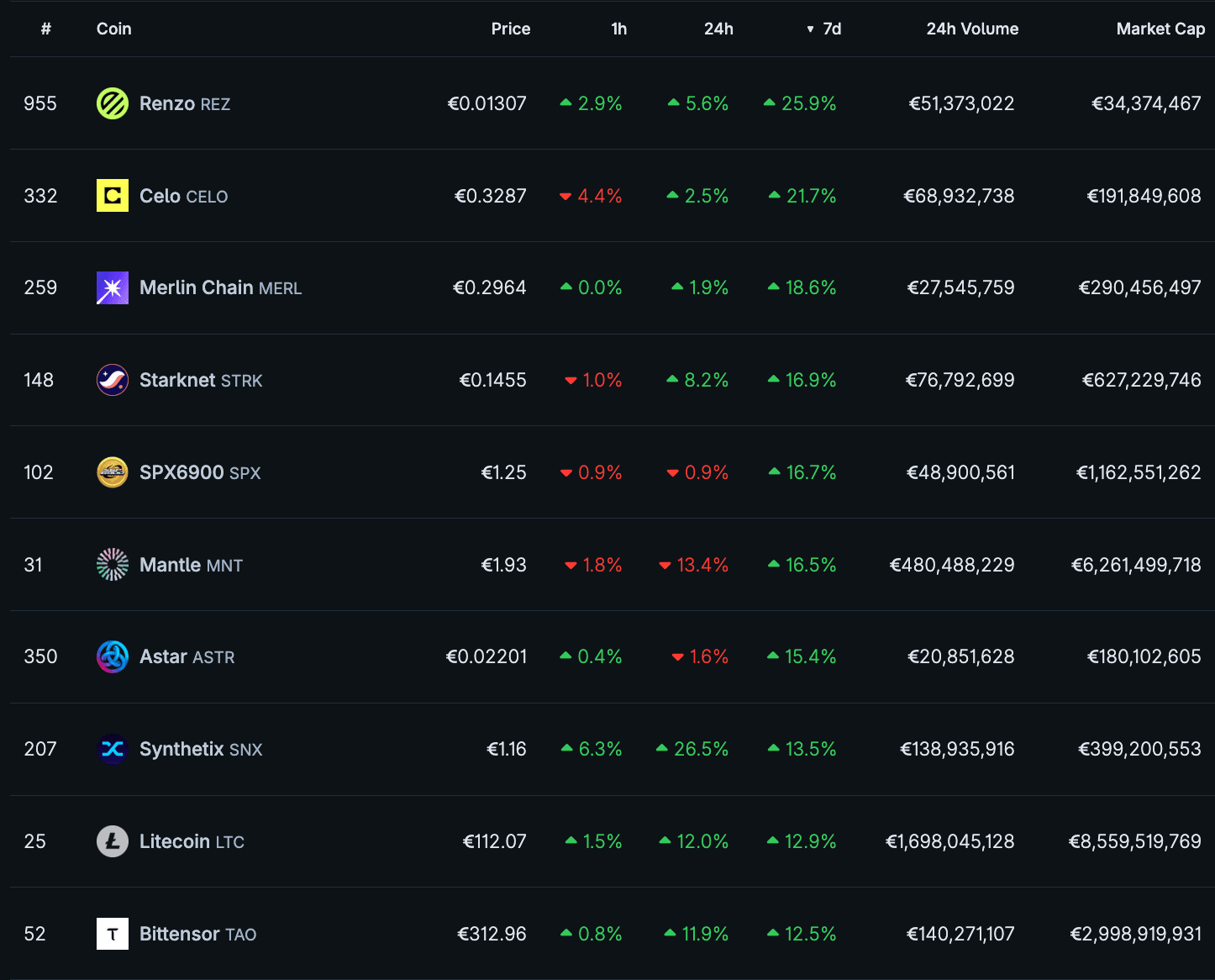
Task: Sort by the 1h column header
Action: tap(618, 29)
